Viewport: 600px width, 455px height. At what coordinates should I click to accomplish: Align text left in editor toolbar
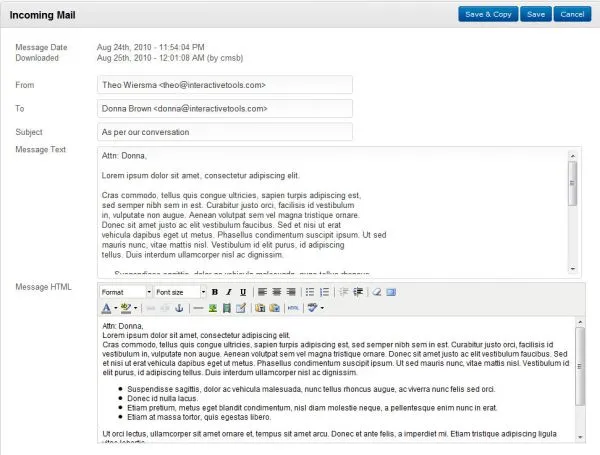click(262, 292)
